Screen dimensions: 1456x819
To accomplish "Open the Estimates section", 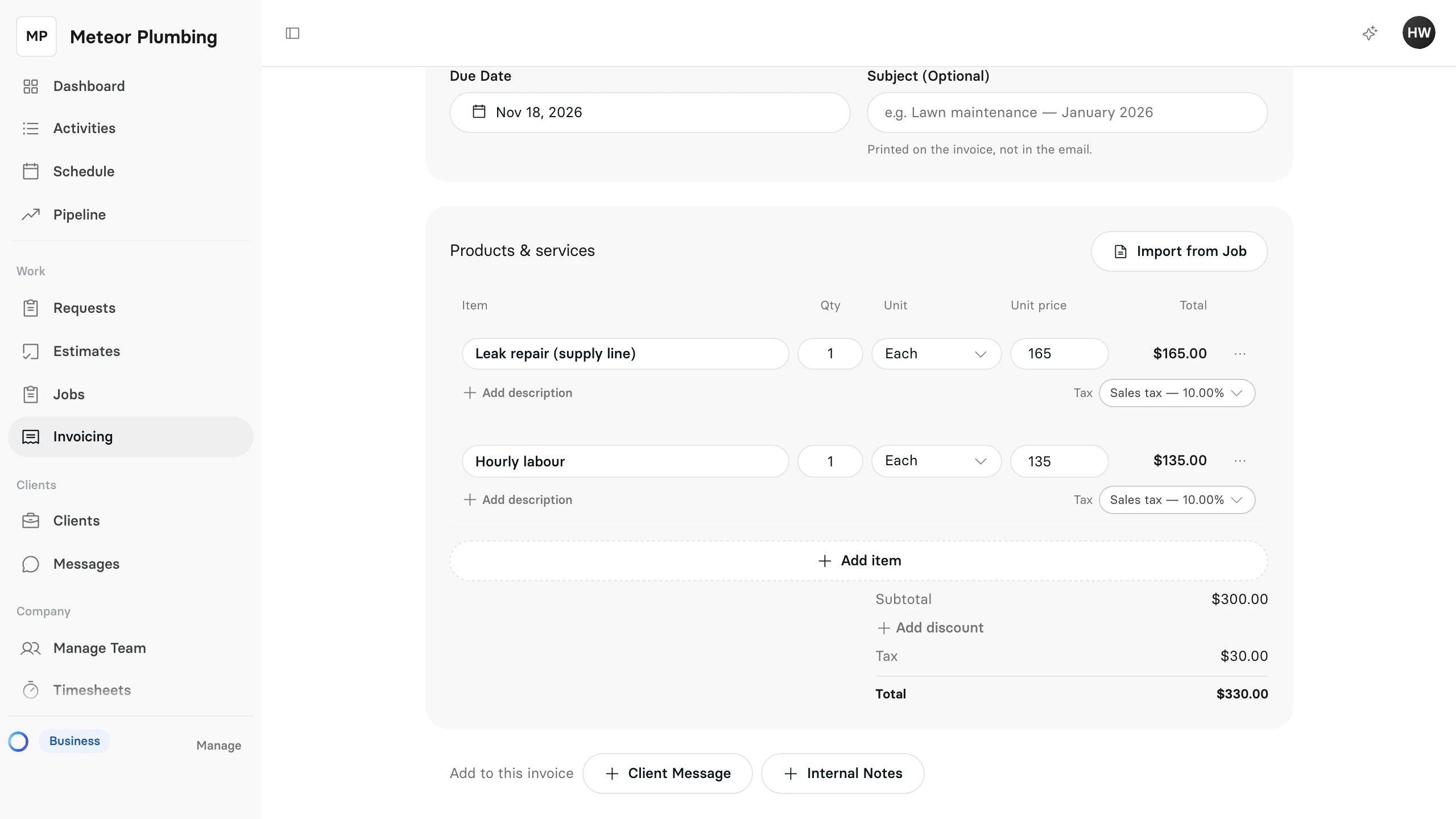I will [x=130, y=351].
